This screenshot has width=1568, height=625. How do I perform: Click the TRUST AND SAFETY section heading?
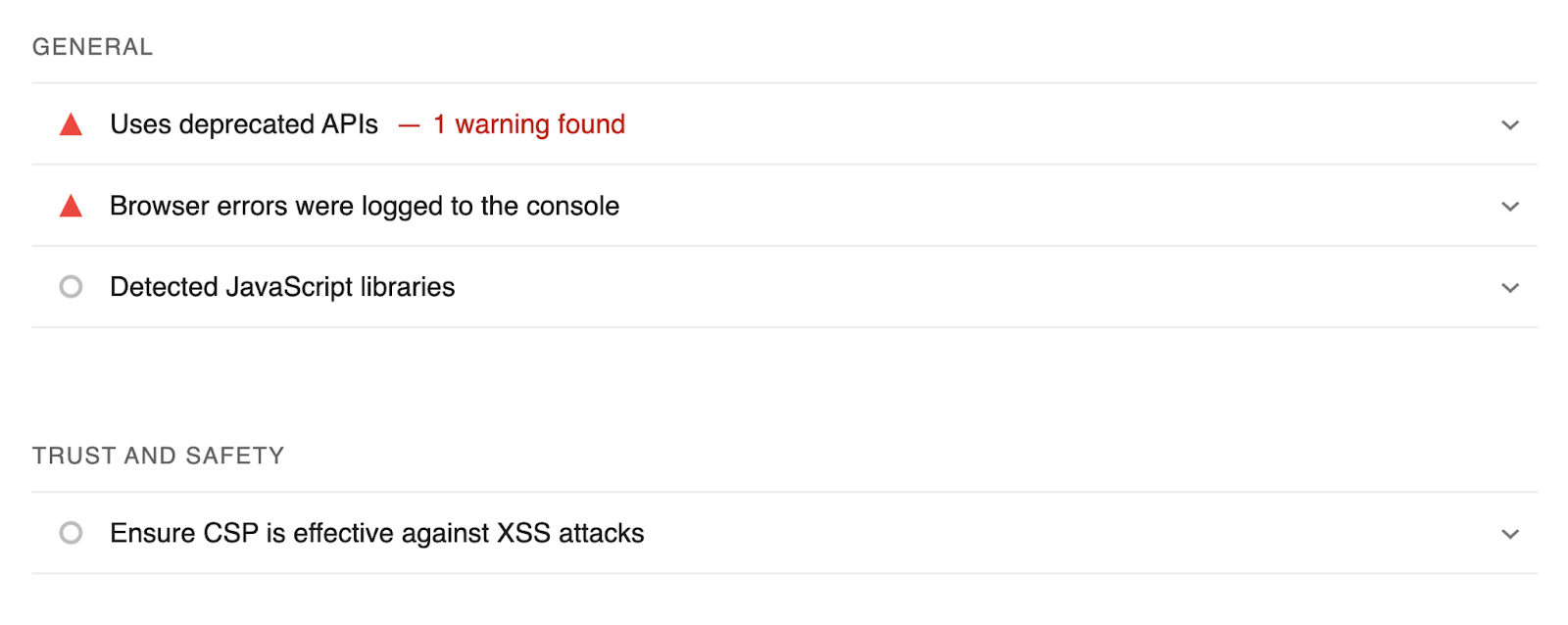point(158,456)
